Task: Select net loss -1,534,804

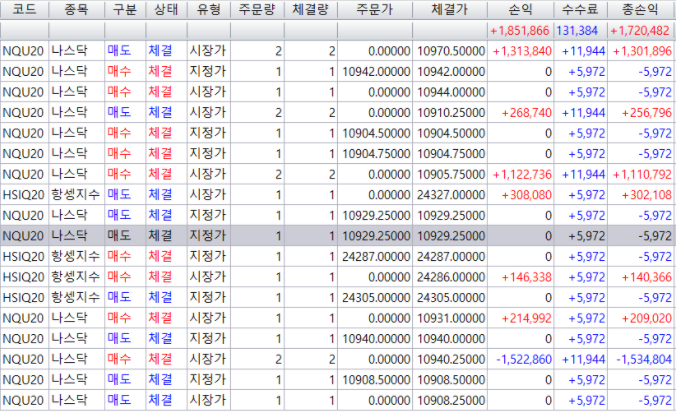Action: (644, 359)
